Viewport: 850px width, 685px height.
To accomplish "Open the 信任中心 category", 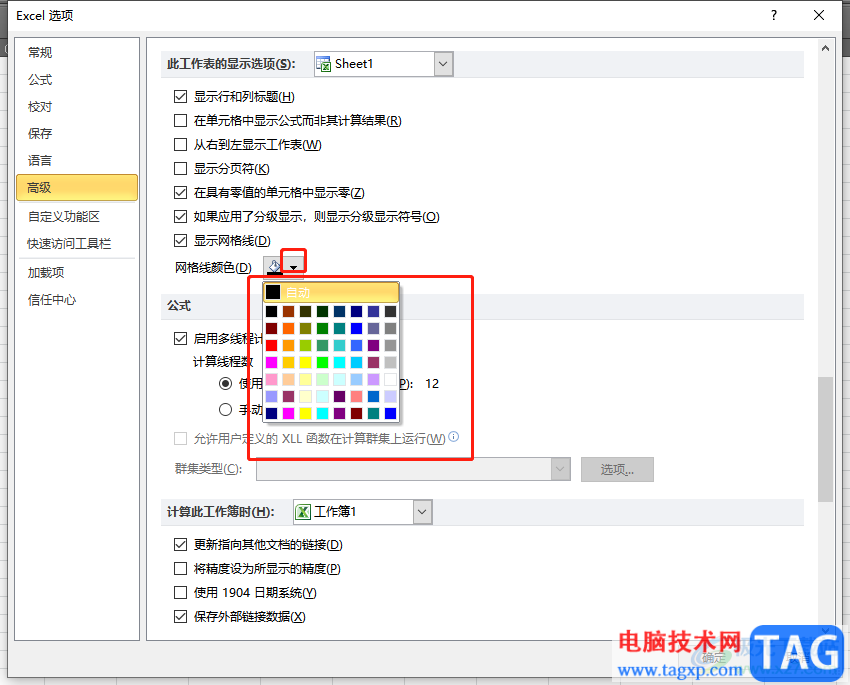I will (77, 300).
